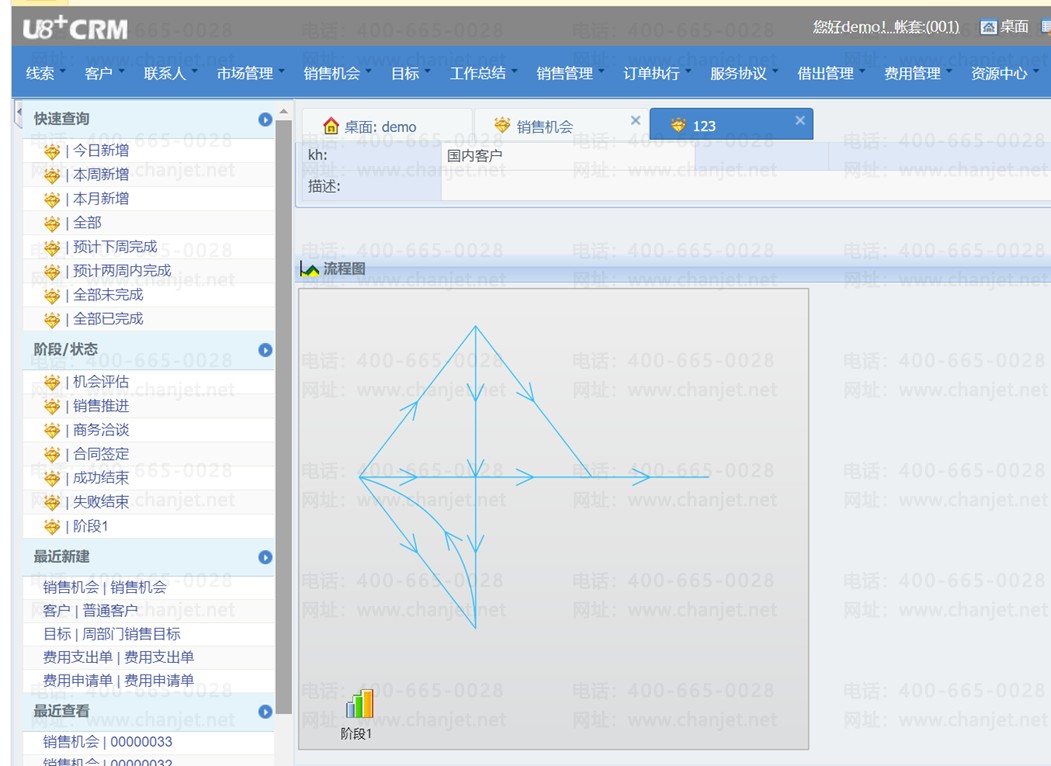Viewport: 1051px width, 766px height.
Task: Open recently viewed 销售机会 | 00000033
Action: tap(108, 742)
